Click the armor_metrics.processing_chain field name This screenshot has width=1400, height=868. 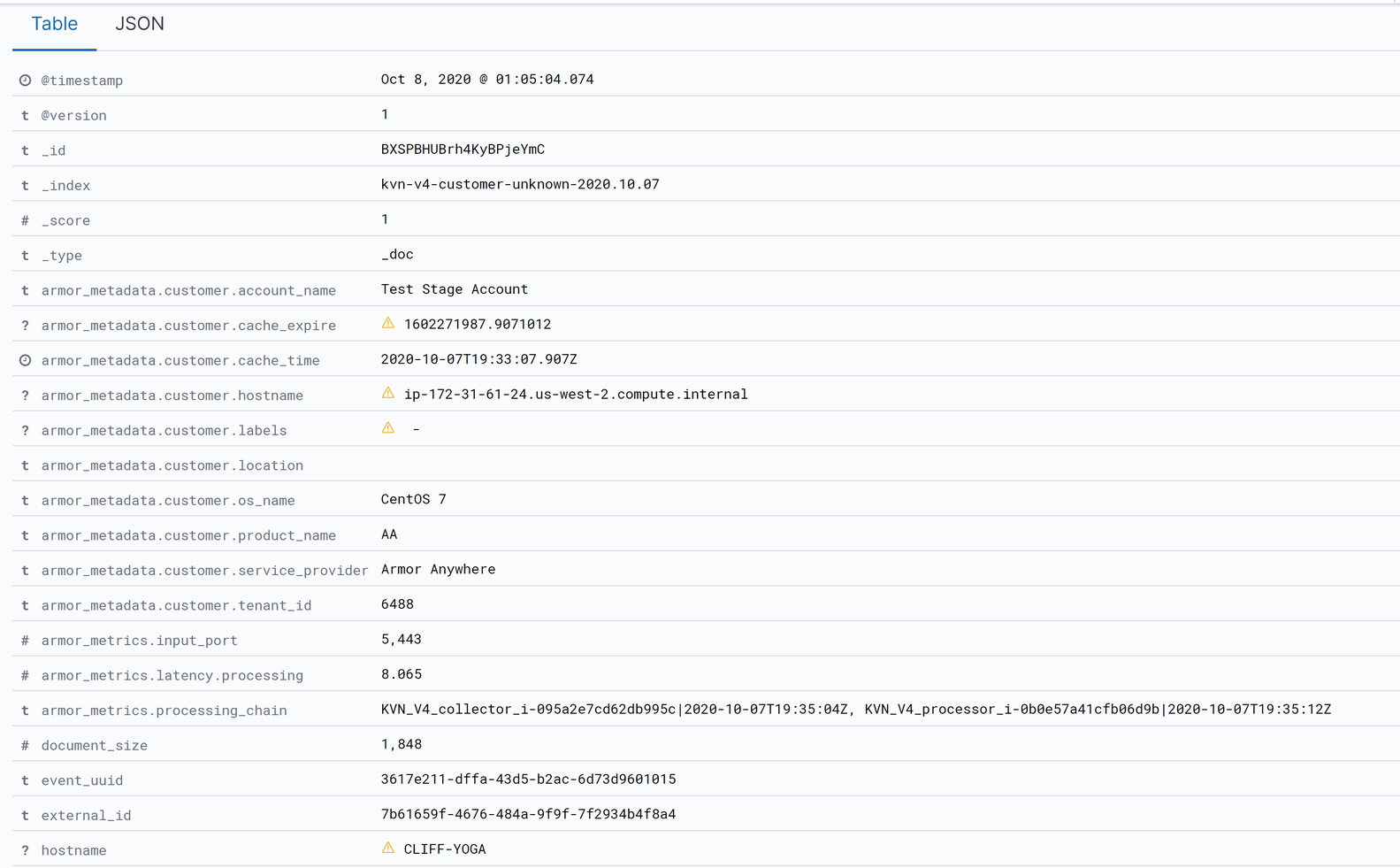164,711
